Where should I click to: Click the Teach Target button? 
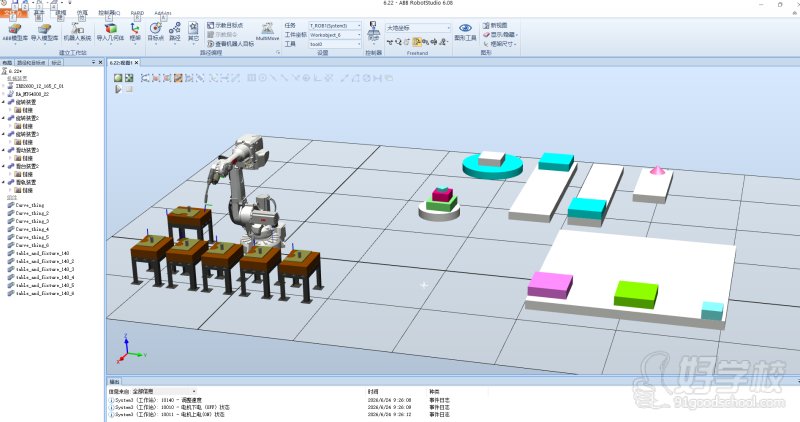(225, 25)
